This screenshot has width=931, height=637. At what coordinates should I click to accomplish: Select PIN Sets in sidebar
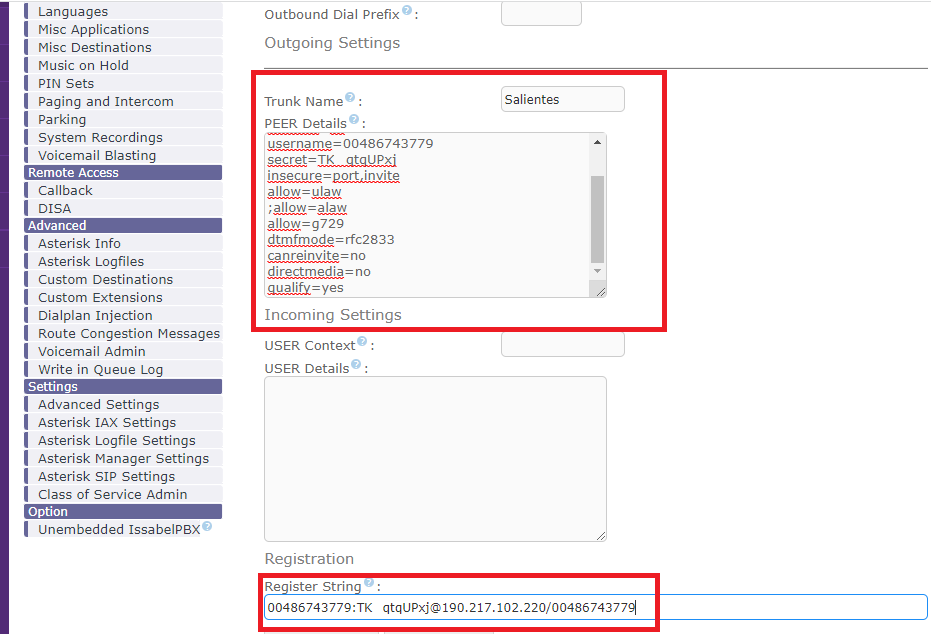point(124,83)
